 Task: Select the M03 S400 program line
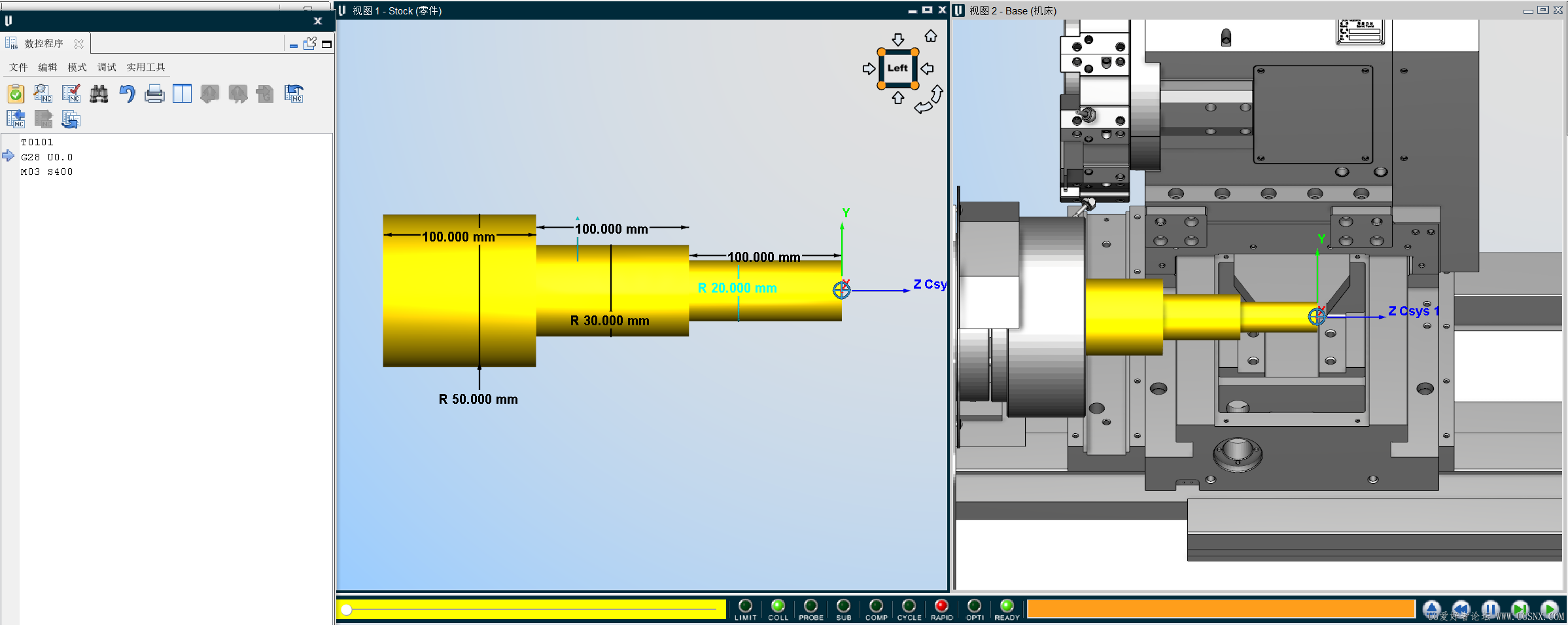tap(47, 171)
